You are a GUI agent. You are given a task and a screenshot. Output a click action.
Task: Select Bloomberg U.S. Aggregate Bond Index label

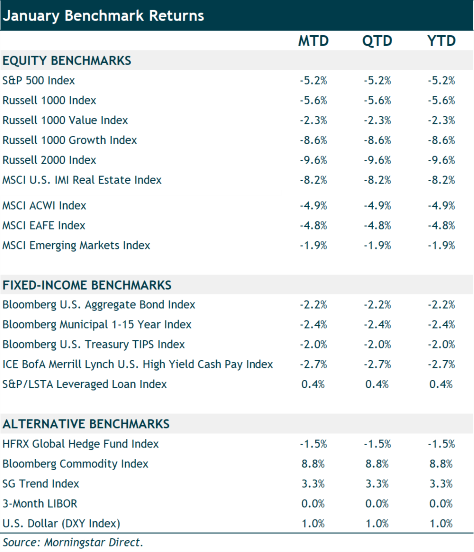click(x=99, y=305)
